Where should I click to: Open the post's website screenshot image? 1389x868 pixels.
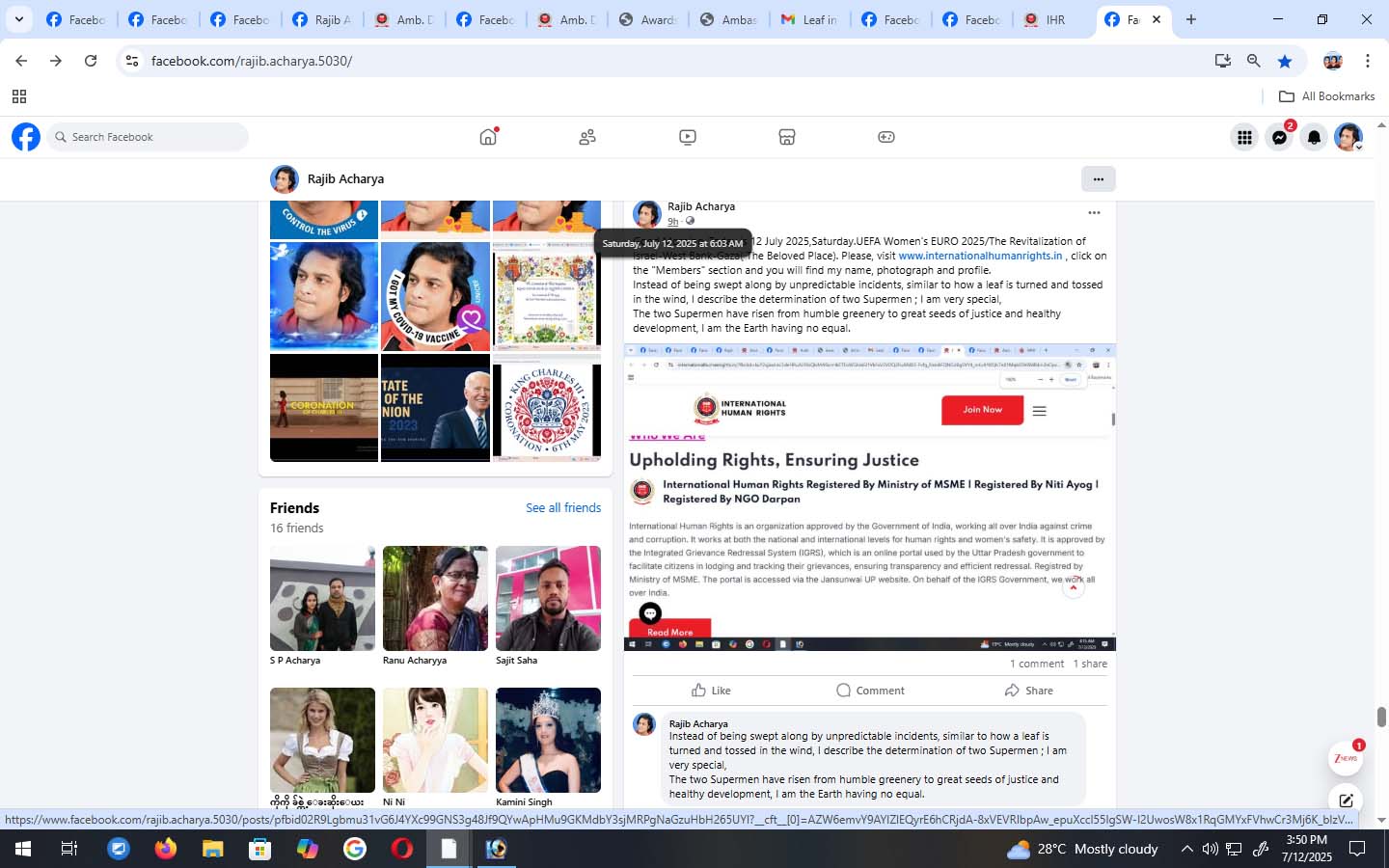870,497
